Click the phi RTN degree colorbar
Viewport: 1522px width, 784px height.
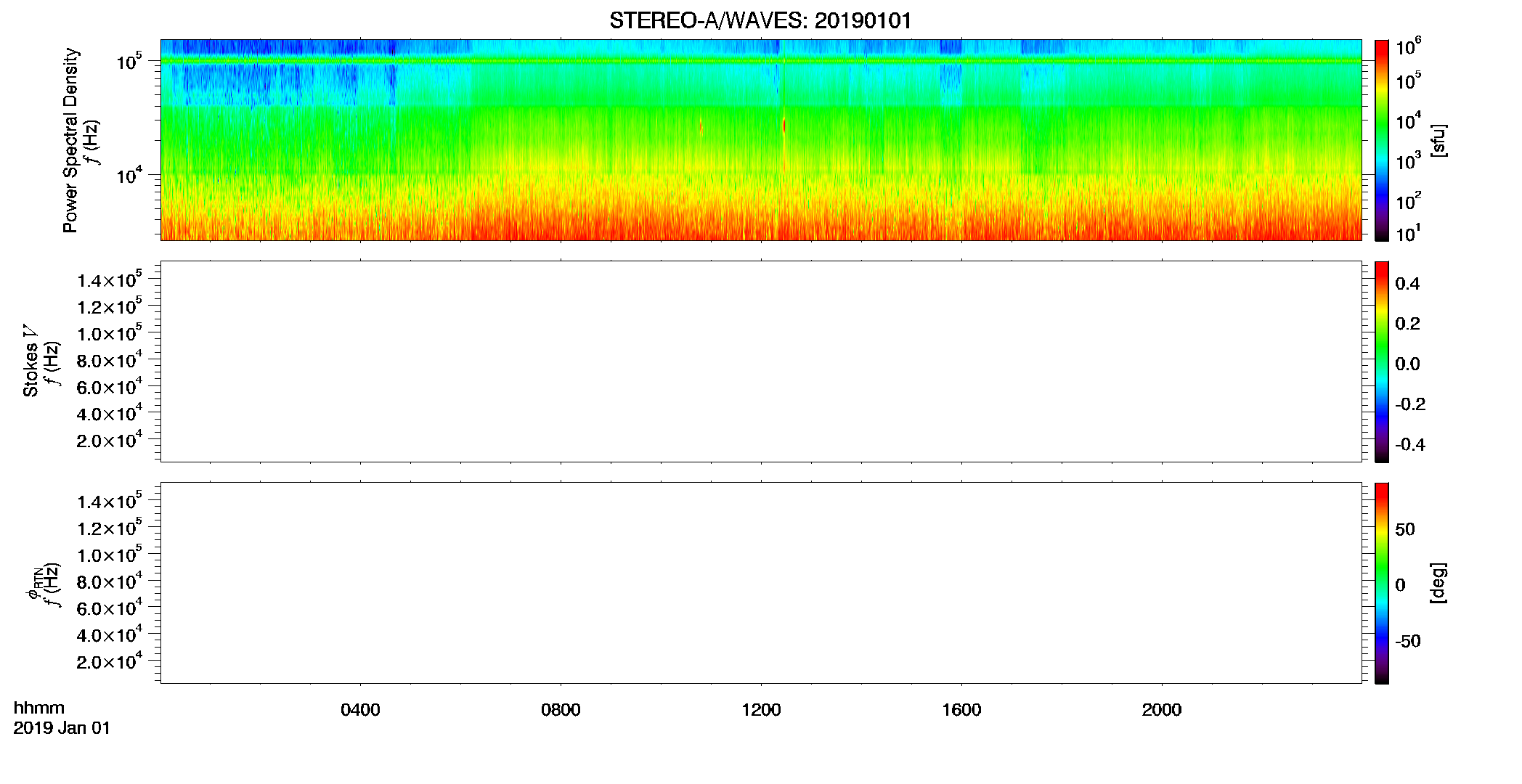coord(1382,583)
